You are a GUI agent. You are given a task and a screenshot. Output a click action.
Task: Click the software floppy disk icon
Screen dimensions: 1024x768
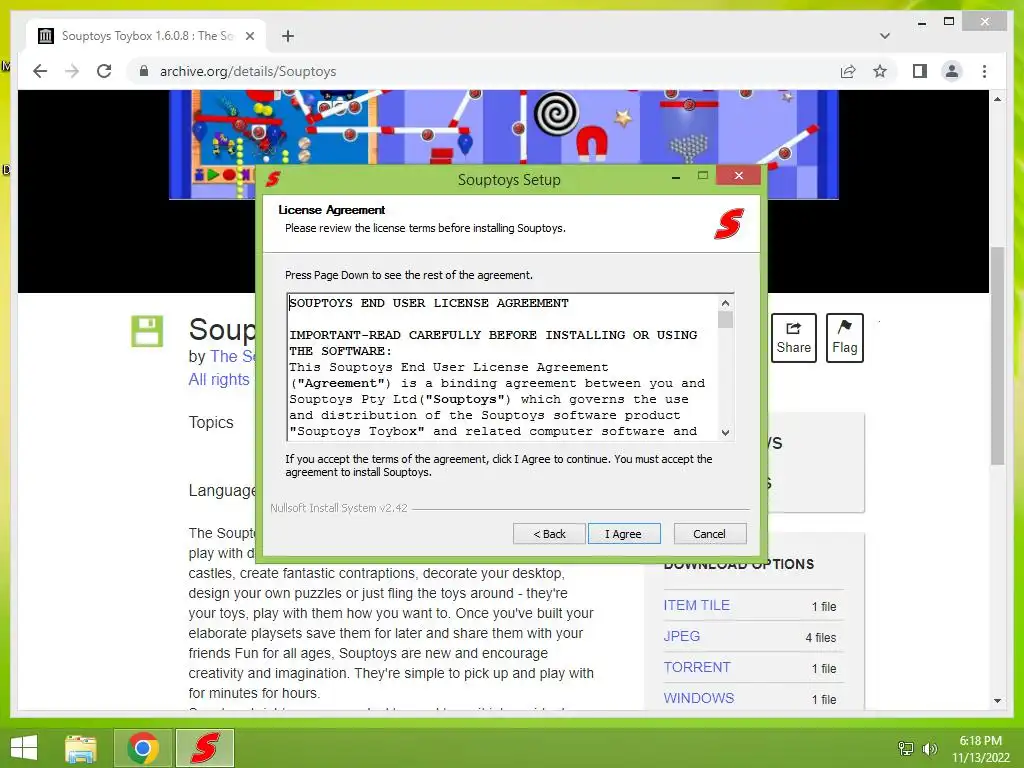147,331
